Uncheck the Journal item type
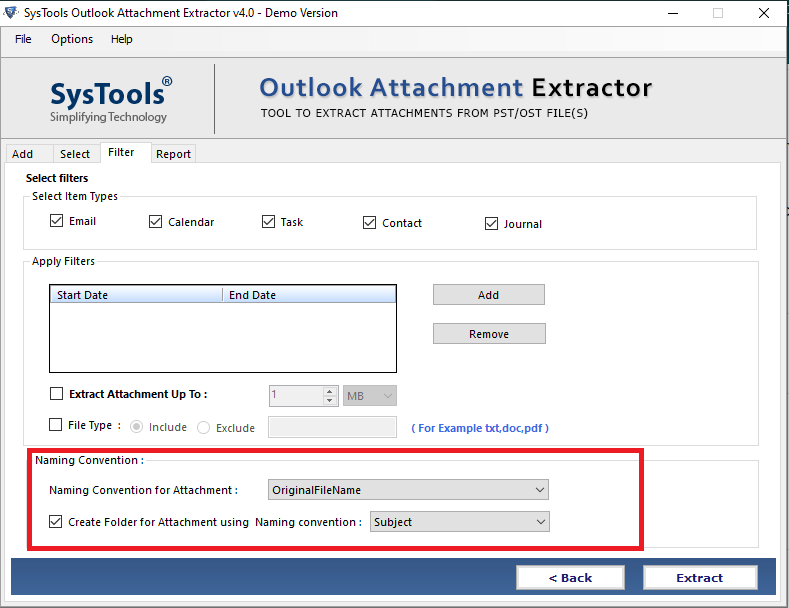The width and height of the screenshot is (789, 608). pos(491,223)
